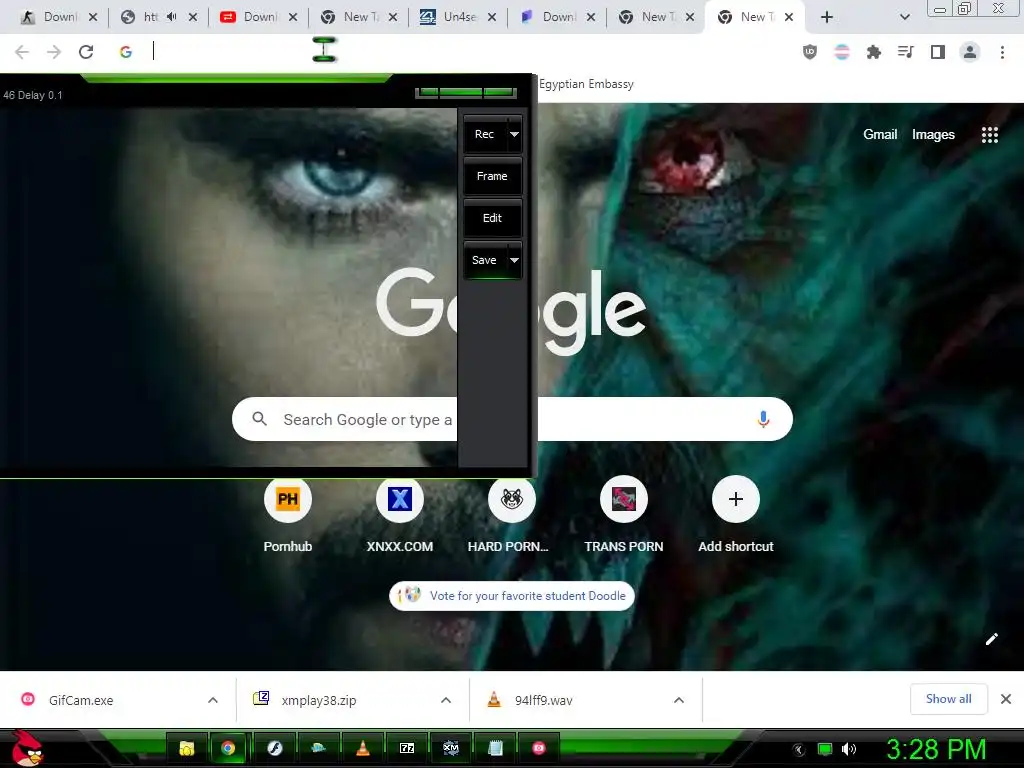Click the GifCam Rec button
The image size is (1024, 768).
point(485,135)
